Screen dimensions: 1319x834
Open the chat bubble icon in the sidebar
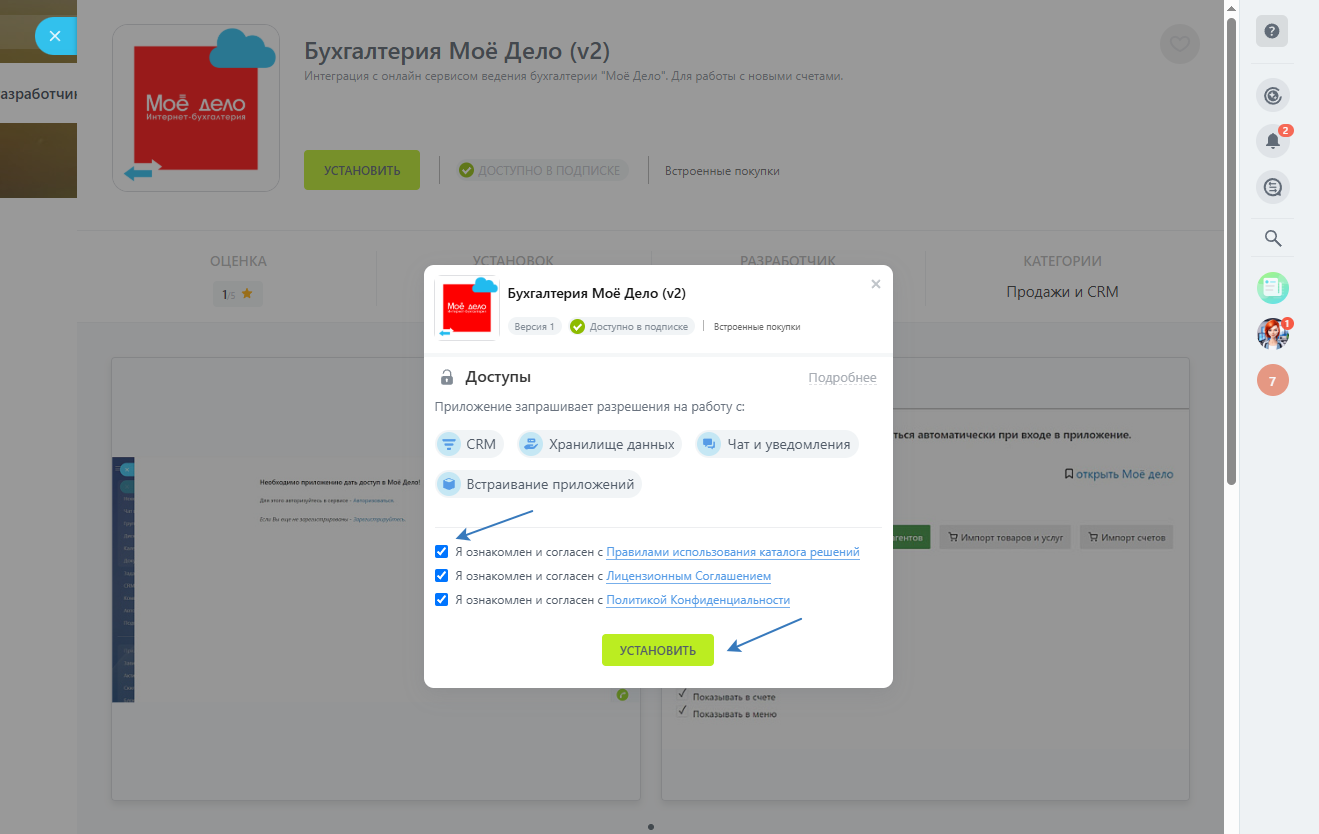coord(1273,187)
